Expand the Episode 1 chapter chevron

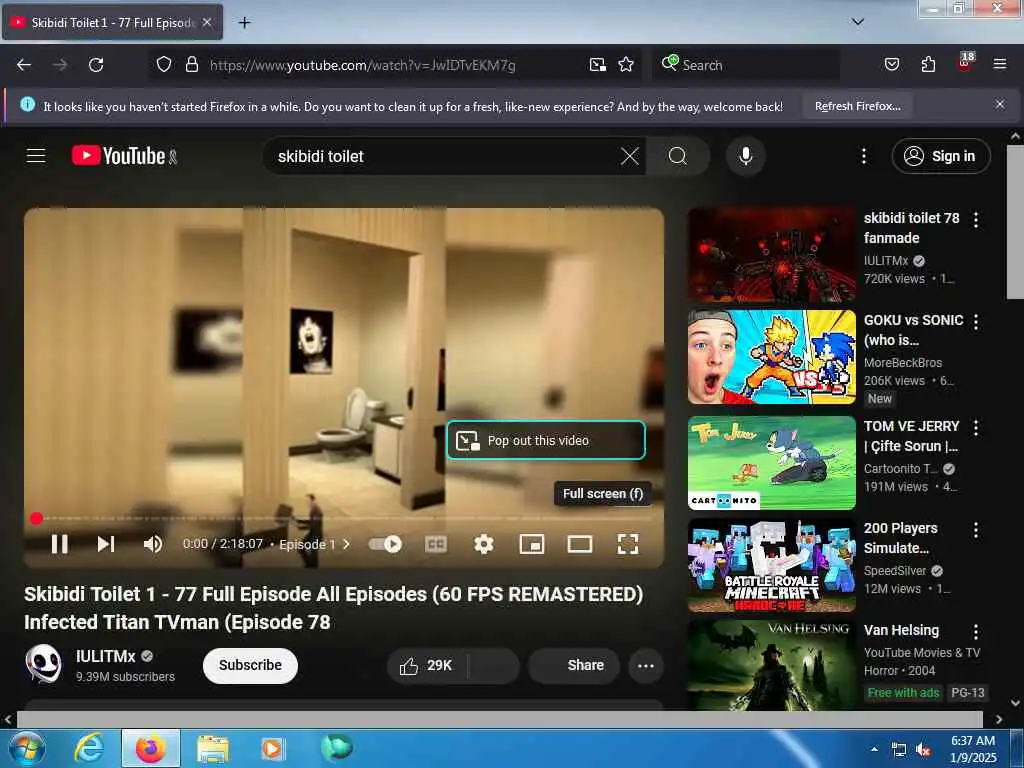pos(346,544)
